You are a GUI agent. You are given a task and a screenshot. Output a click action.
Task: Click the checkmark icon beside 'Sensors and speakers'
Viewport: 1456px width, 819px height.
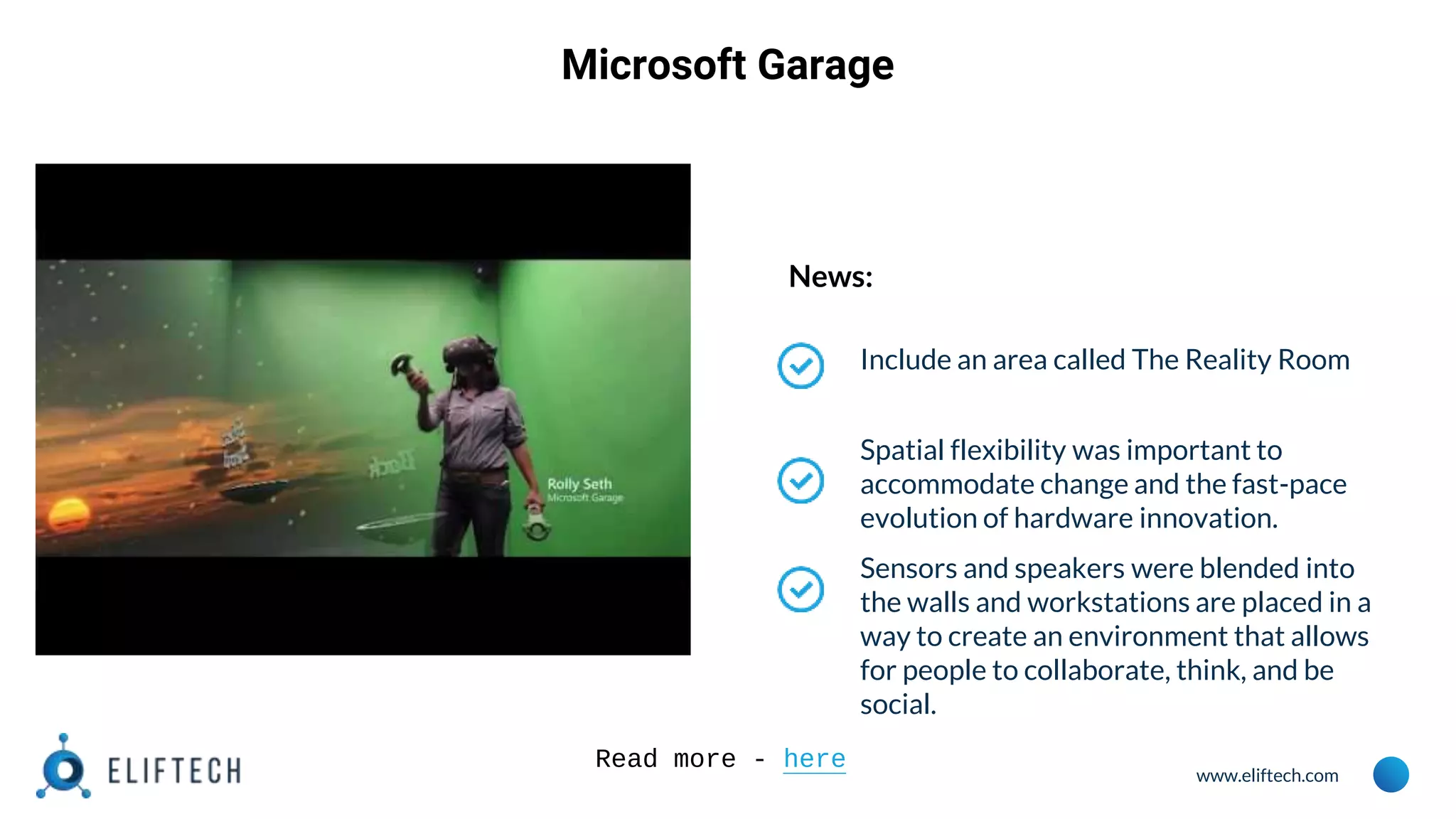tap(801, 589)
